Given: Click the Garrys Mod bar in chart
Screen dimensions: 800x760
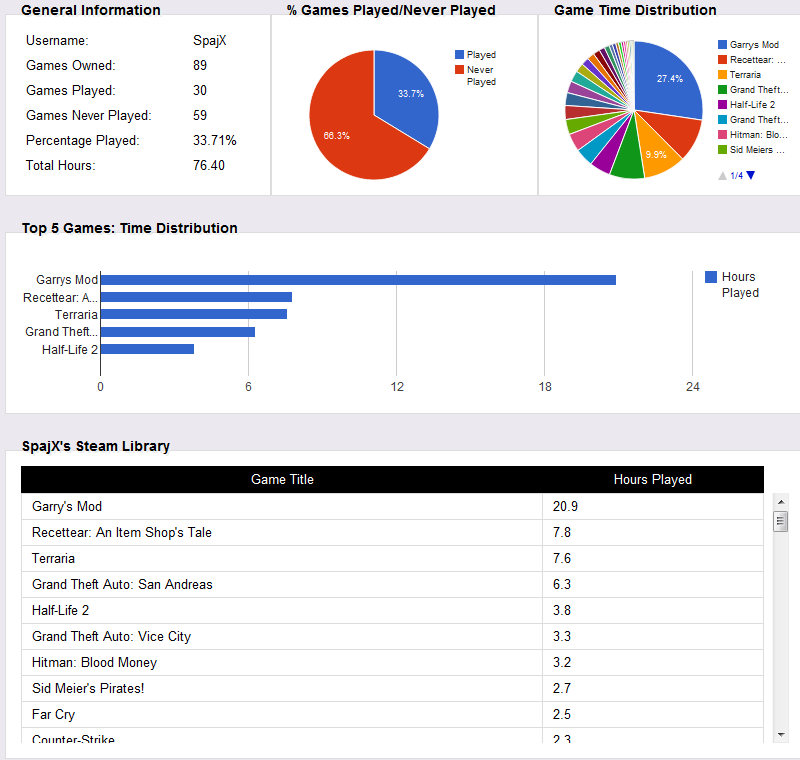Looking at the screenshot, I should point(358,280).
